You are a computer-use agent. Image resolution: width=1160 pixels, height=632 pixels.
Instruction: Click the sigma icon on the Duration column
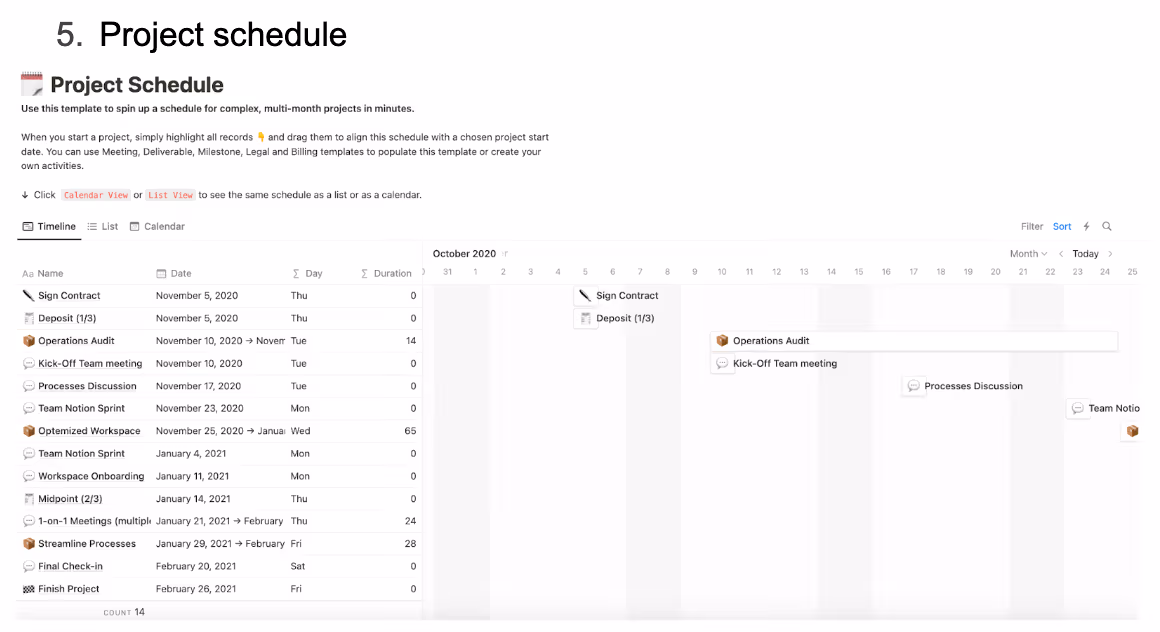pos(369,272)
